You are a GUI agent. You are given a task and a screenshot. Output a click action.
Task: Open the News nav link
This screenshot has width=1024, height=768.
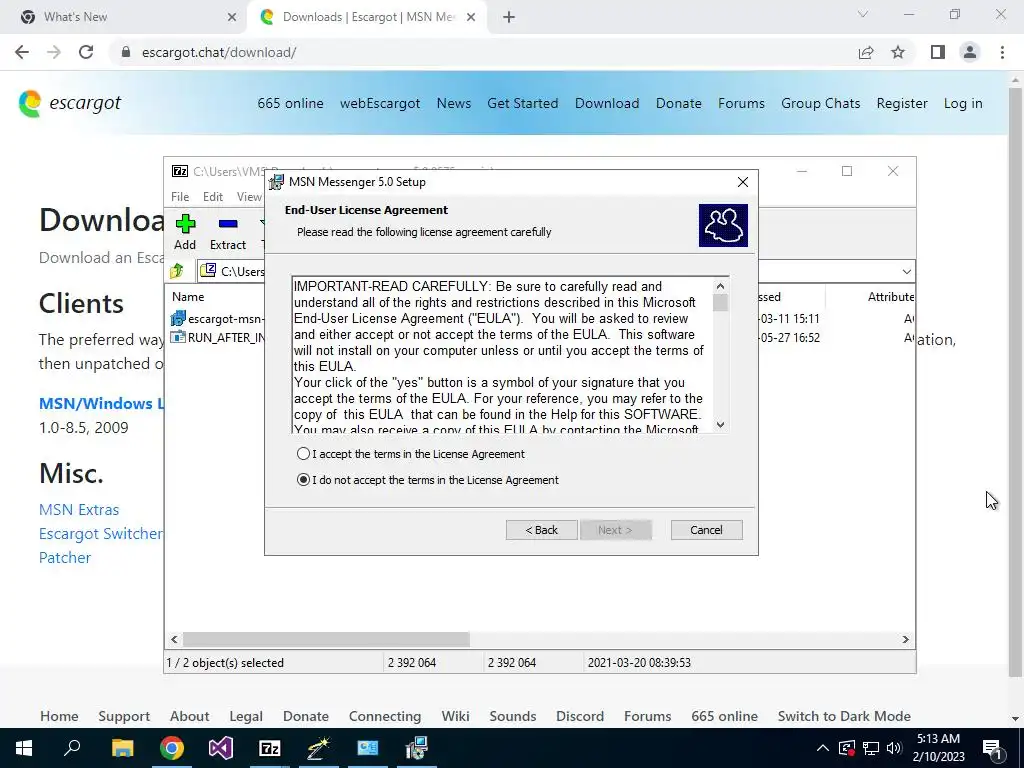[454, 103]
